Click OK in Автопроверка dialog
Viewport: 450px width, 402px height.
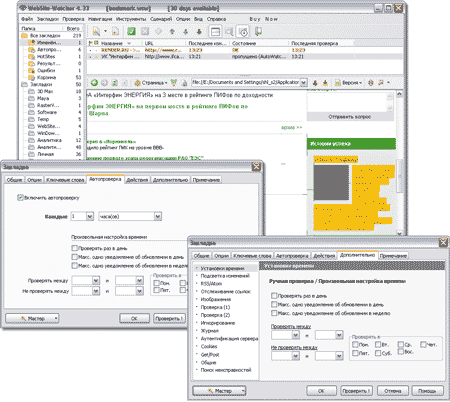click(x=134, y=318)
